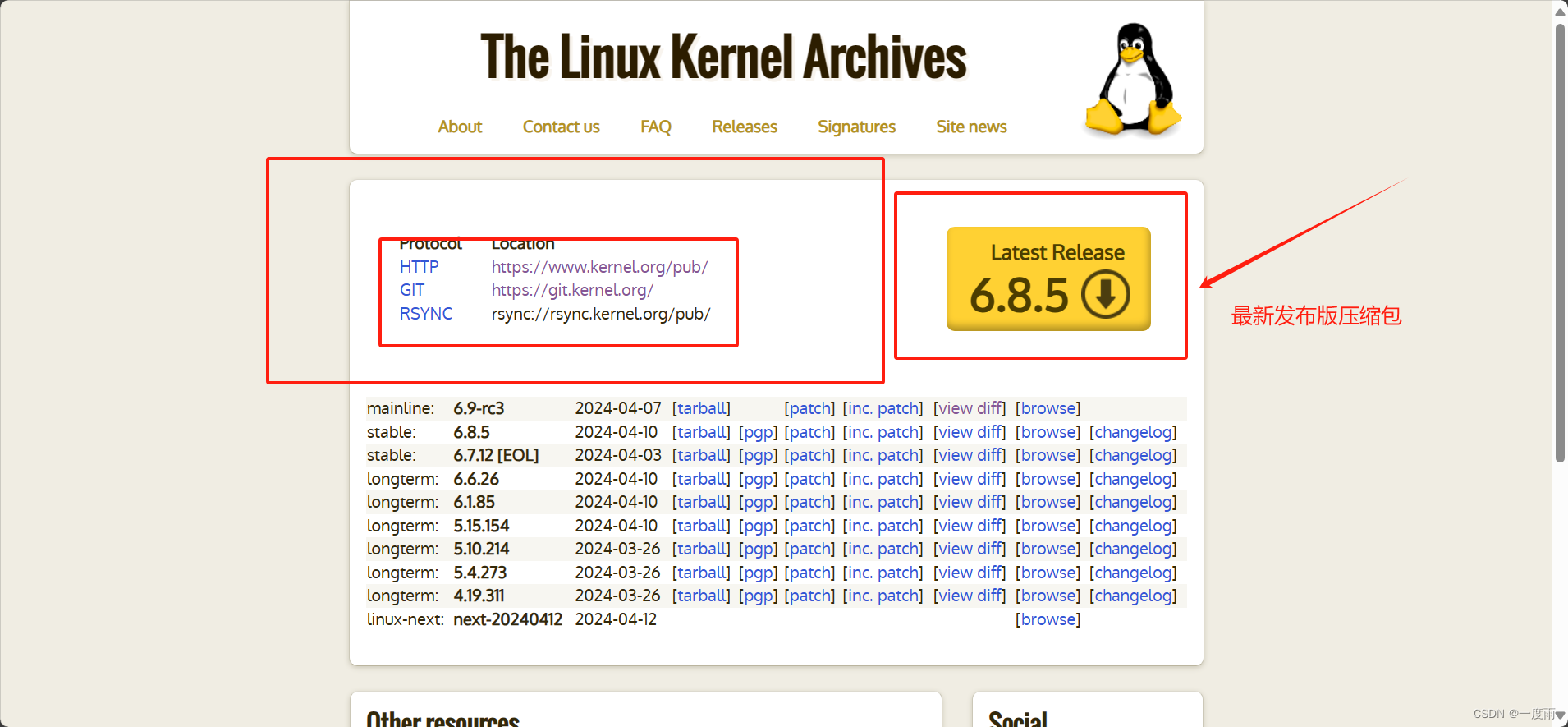The height and width of the screenshot is (727, 1568).
Task: Open pgp for longterm 6.1.85
Action: tap(758, 502)
